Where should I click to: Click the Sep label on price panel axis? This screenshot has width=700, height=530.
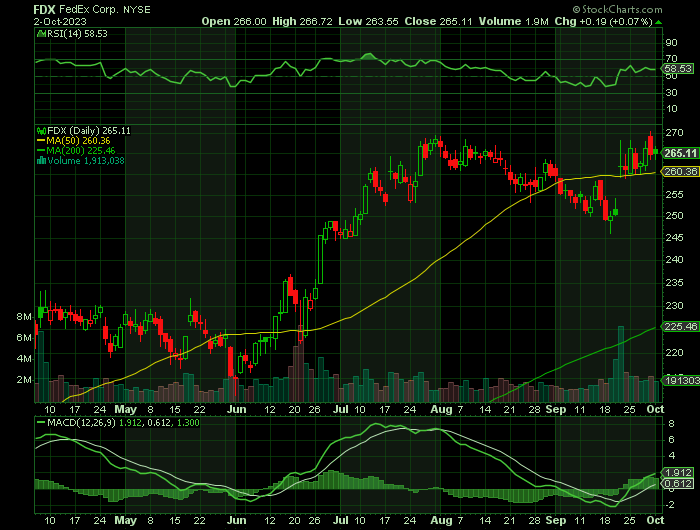coord(556,409)
